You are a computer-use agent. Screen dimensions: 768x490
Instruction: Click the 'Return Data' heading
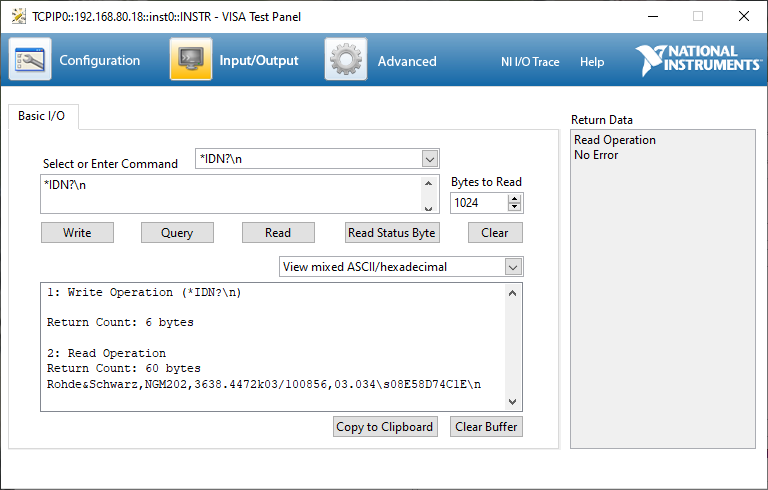[602, 120]
